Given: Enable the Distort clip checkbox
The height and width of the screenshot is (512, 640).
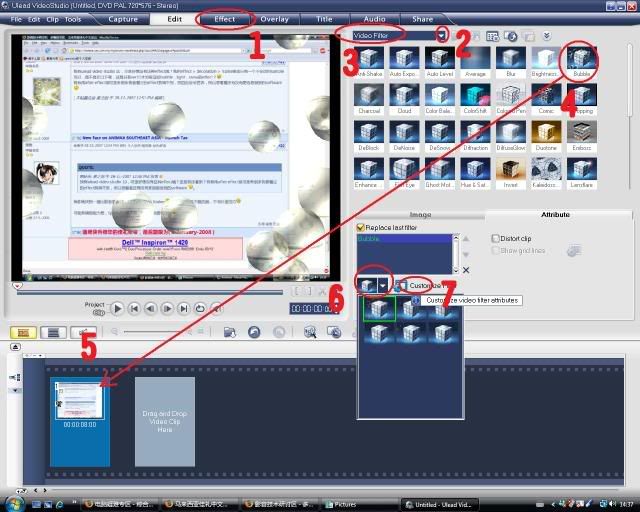Looking at the screenshot, I should (x=496, y=238).
